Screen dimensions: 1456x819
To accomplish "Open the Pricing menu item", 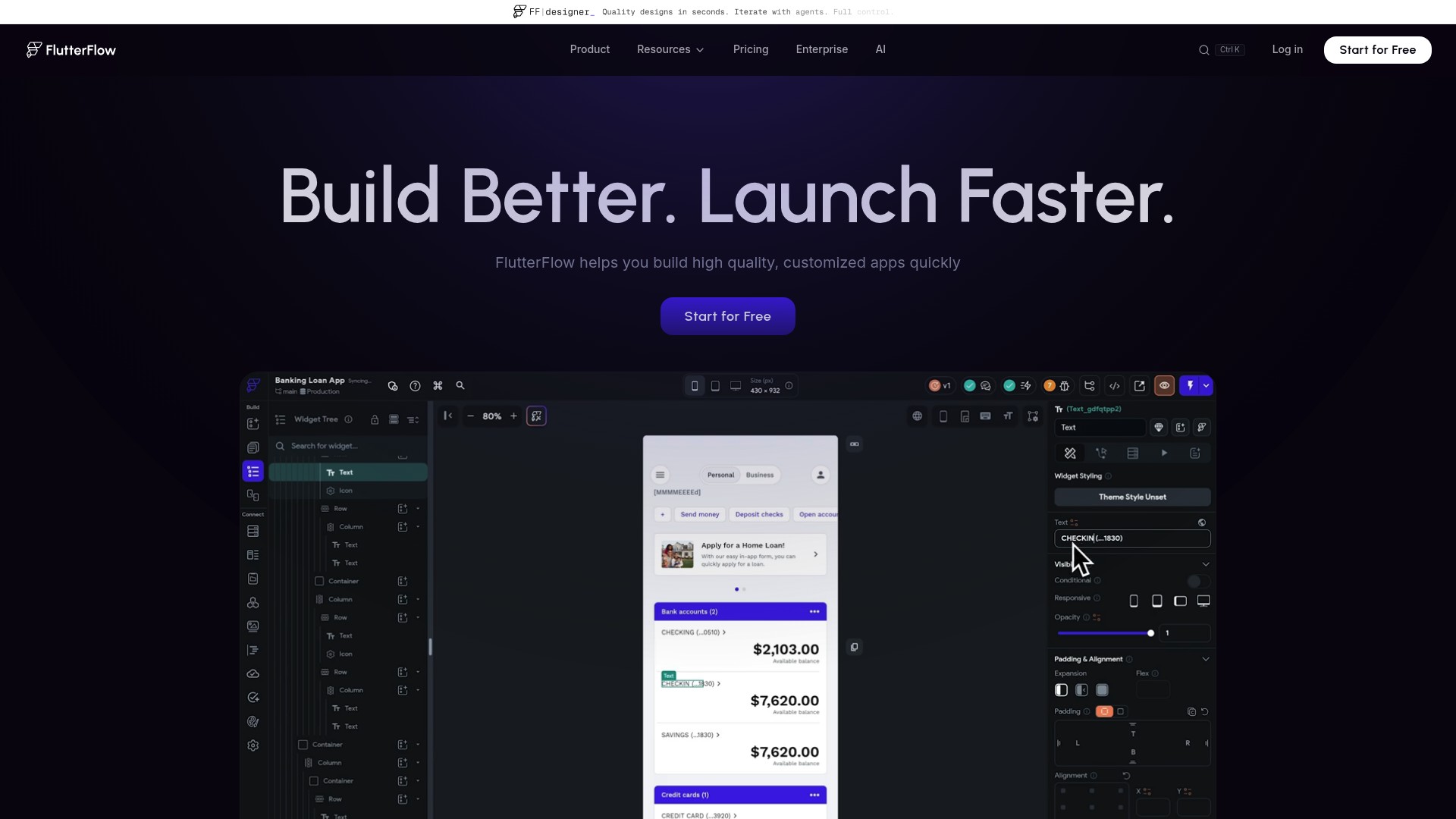I will click(x=751, y=50).
